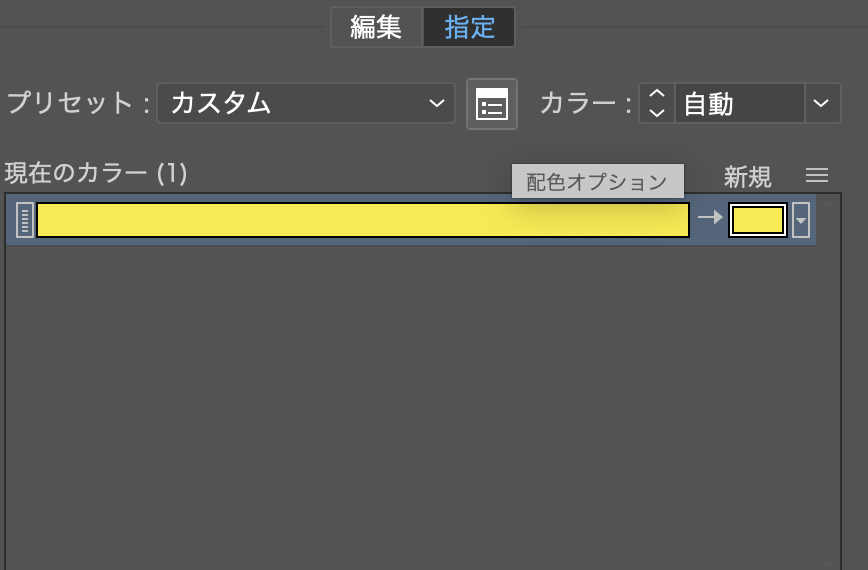868x570 pixels.
Task: Switch to the 編集 tab
Action: 376,27
